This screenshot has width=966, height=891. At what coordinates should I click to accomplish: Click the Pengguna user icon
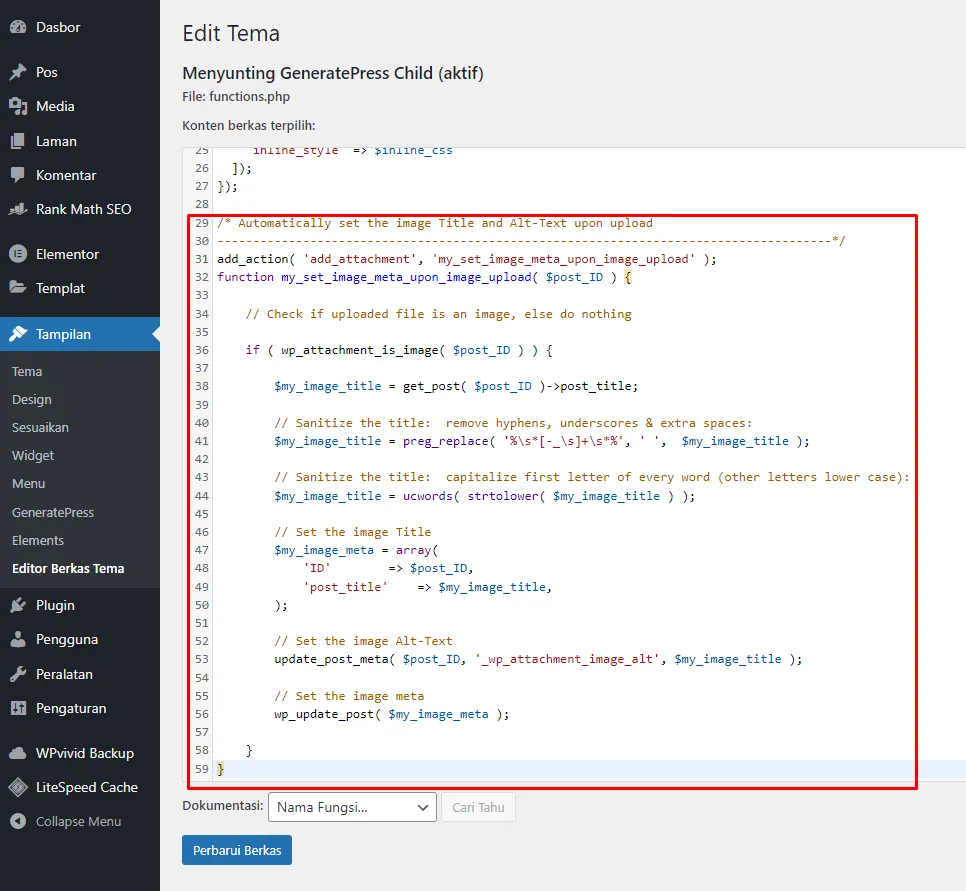(x=18, y=640)
